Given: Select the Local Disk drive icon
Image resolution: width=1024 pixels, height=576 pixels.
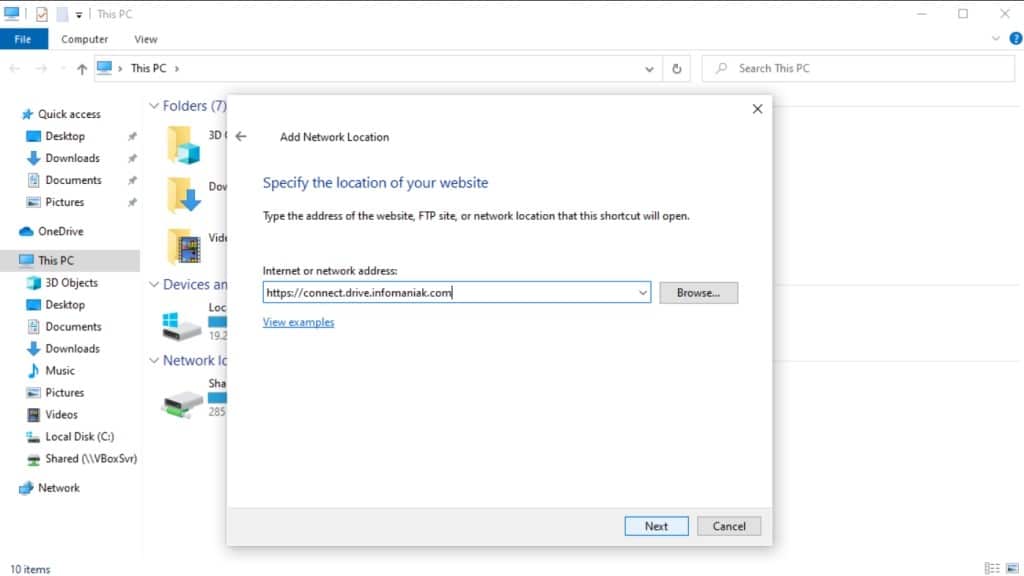Looking at the screenshot, I should [x=182, y=325].
